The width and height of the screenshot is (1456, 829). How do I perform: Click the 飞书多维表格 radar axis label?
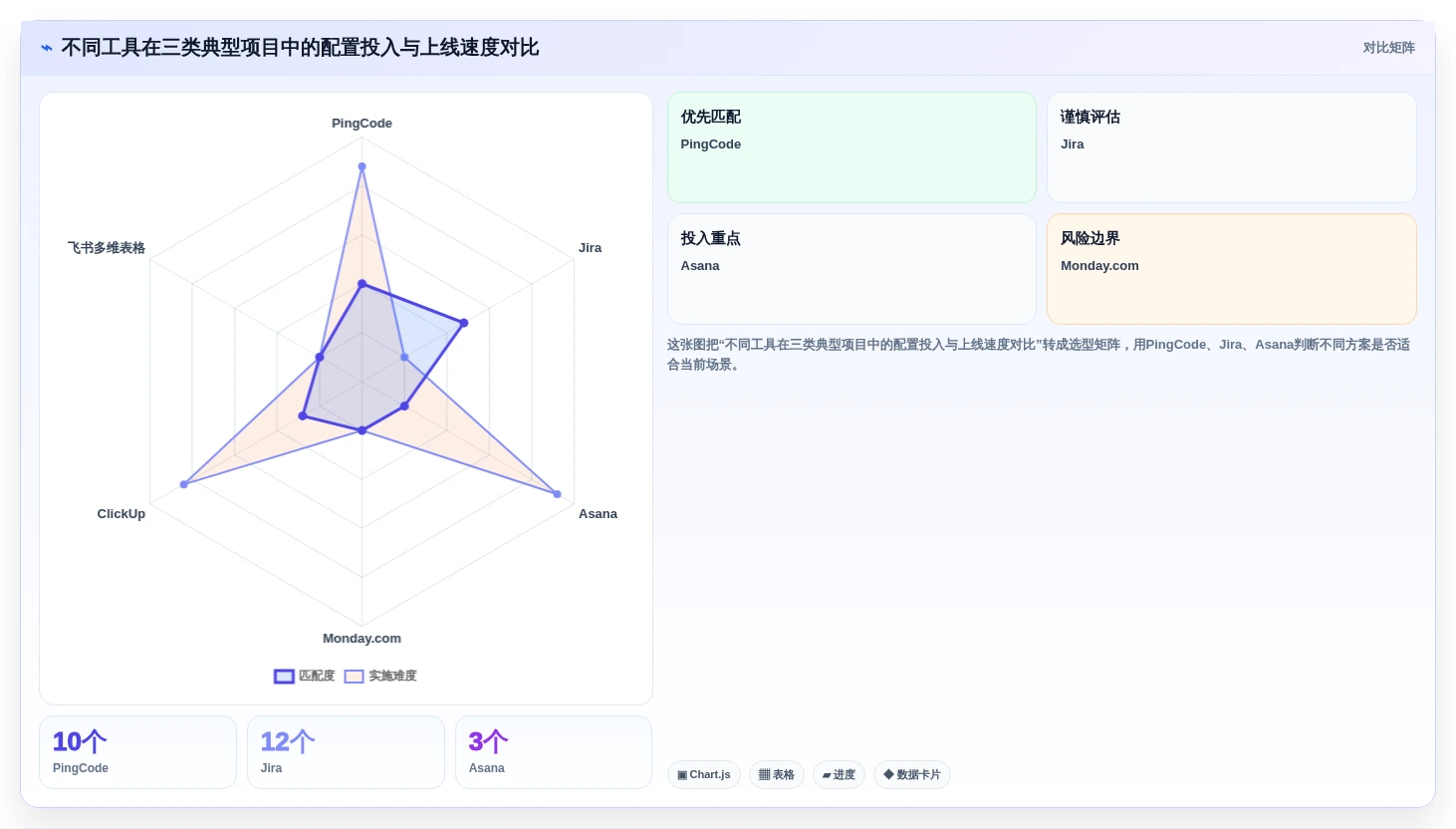coord(107,248)
